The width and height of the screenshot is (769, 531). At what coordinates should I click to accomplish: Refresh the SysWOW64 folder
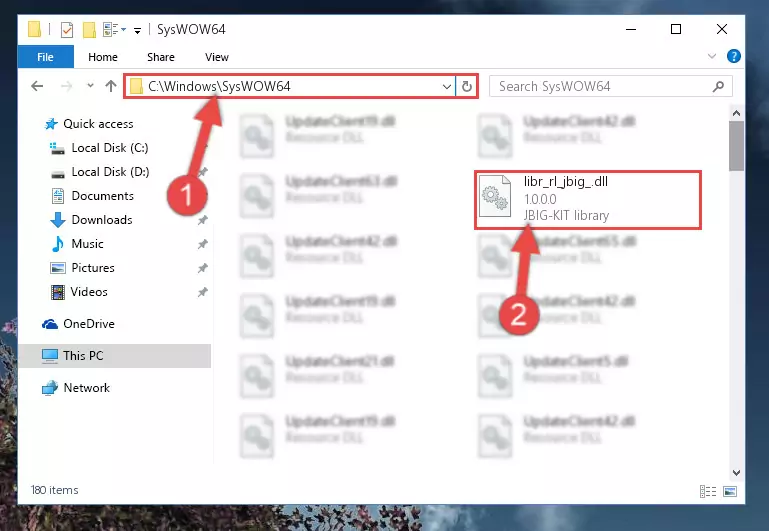click(467, 87)
